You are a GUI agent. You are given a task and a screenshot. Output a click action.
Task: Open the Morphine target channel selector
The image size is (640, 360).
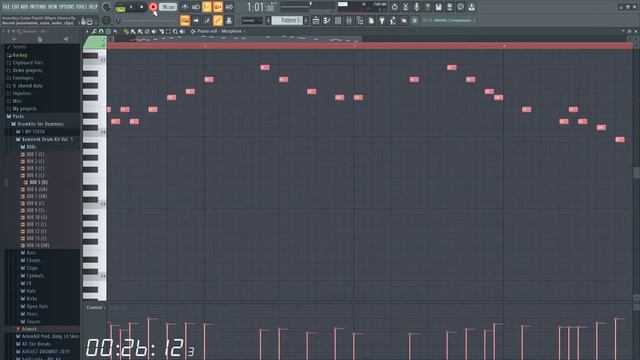click(x=232, y=31)
